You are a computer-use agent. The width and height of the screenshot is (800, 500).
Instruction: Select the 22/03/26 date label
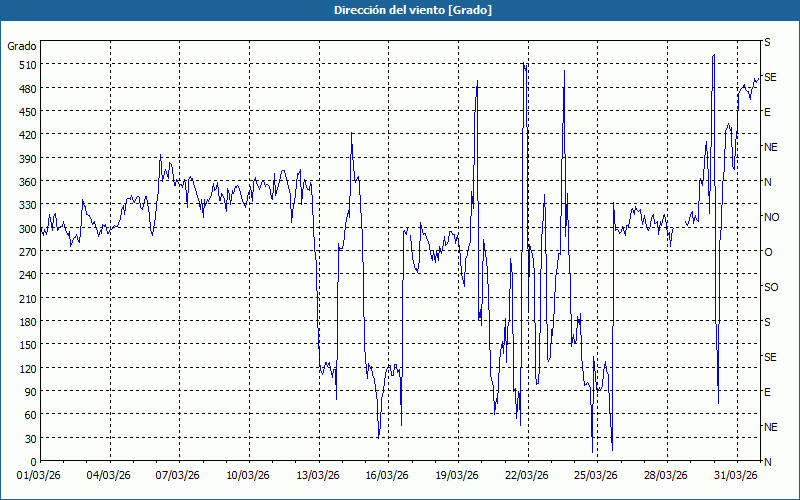[527, 475]
